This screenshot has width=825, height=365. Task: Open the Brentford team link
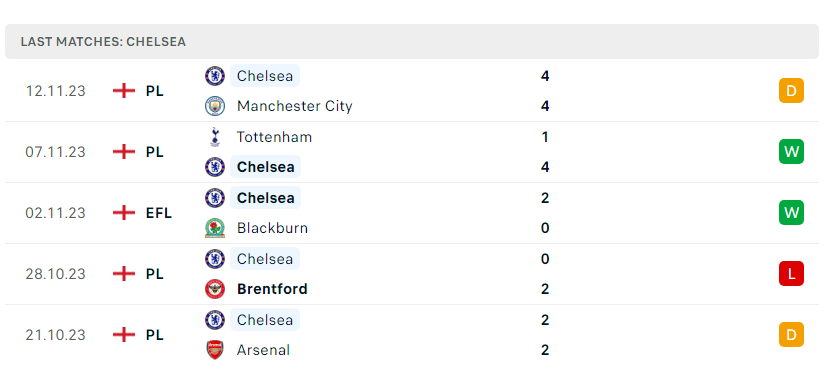point(272,289)
